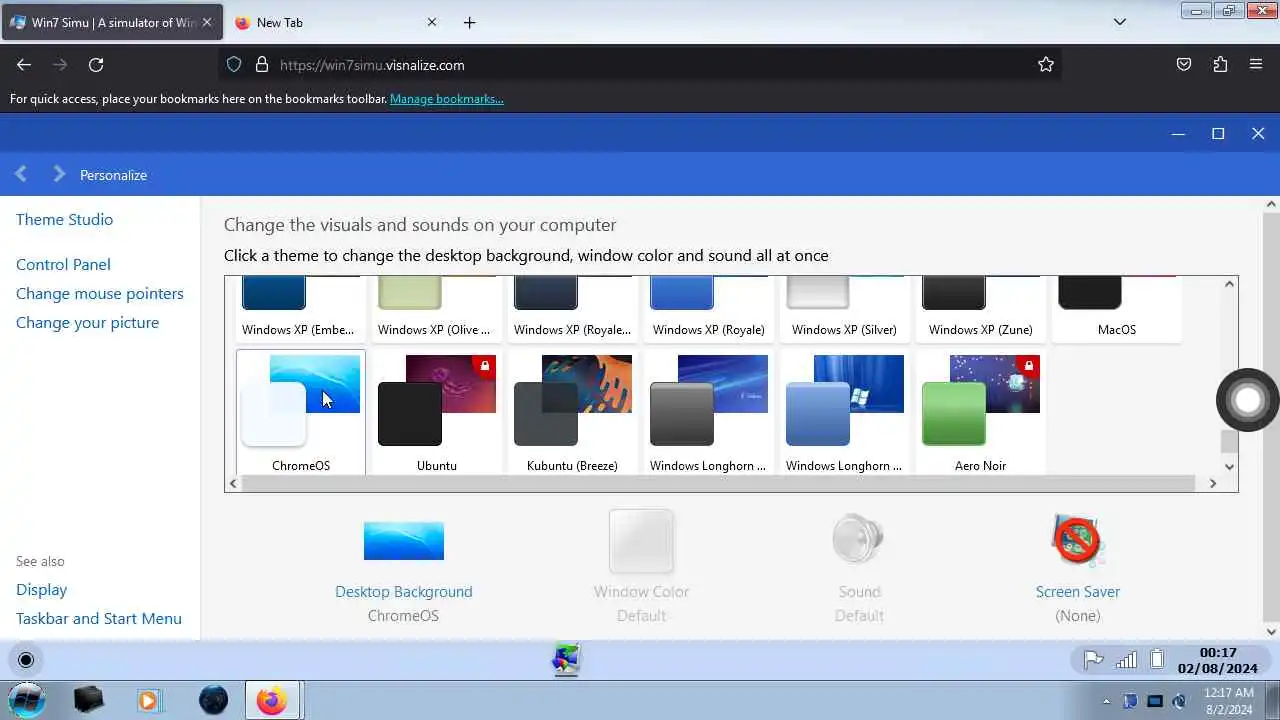Open Window Color settings icon
The width and height of the screenshot is (1280, 720).
tap(641, 541)
